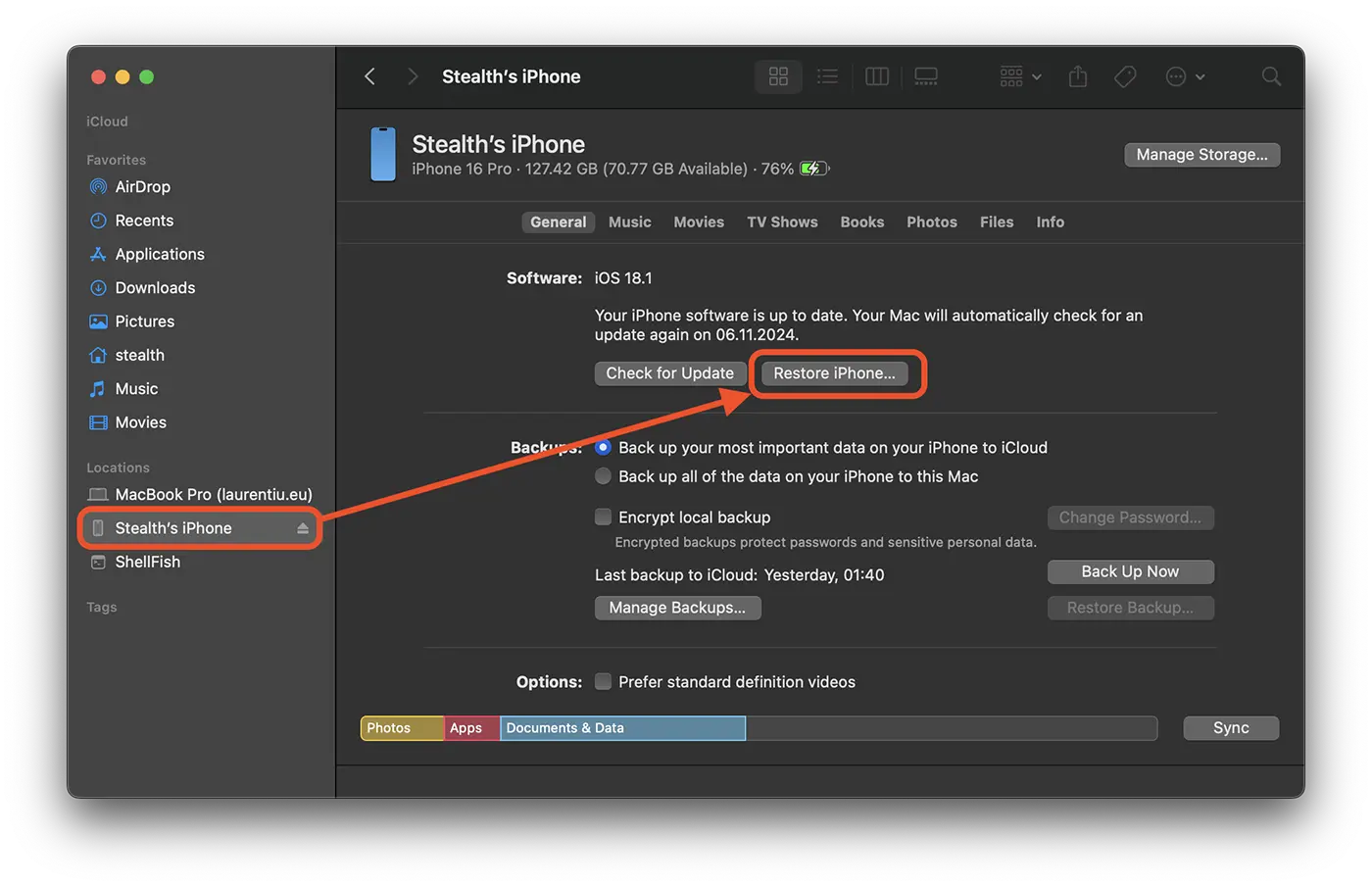Switch to the Photos tab
Screen dimensions: 1372x887
click(932, 222)
